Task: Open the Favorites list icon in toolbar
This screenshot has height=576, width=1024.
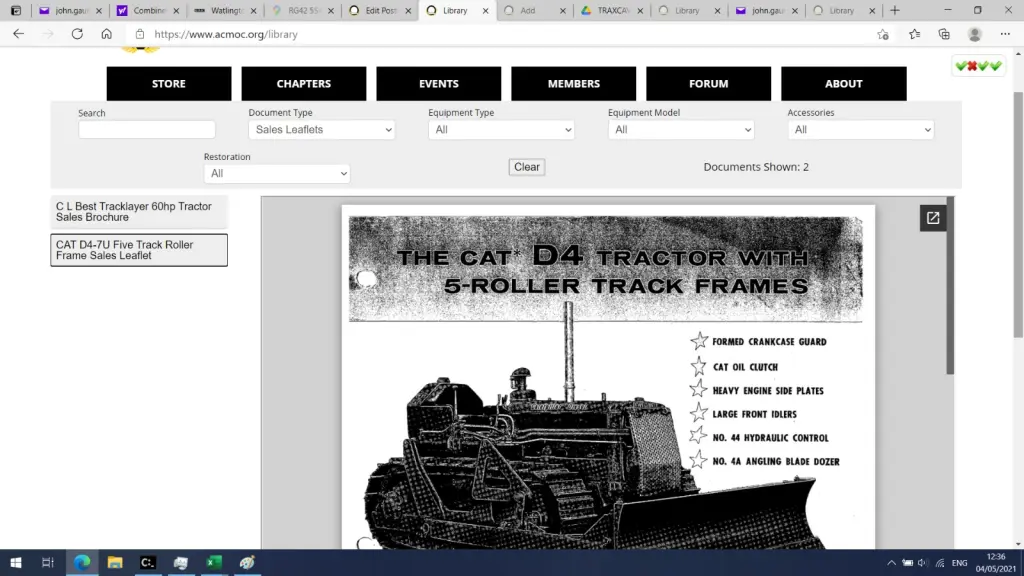Action: [914, 34]
